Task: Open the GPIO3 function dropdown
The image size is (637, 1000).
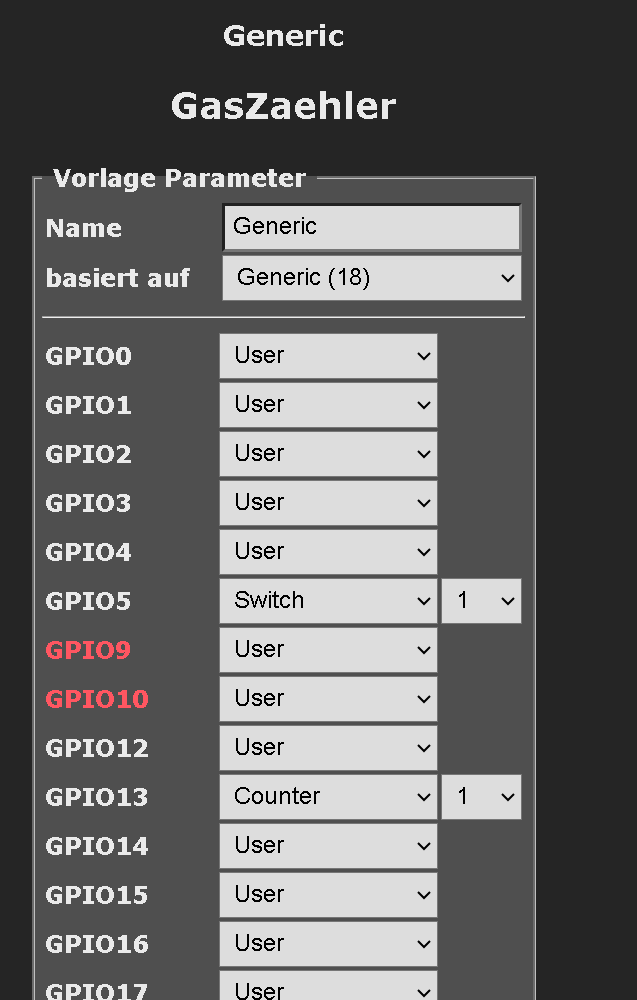Action: point(328,503)
